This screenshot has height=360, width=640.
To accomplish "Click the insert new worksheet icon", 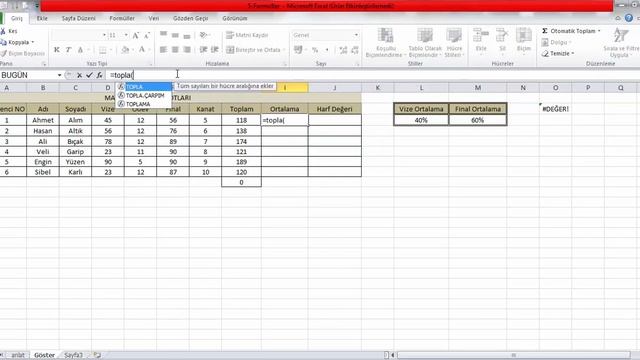I will (x=97, y=355).
